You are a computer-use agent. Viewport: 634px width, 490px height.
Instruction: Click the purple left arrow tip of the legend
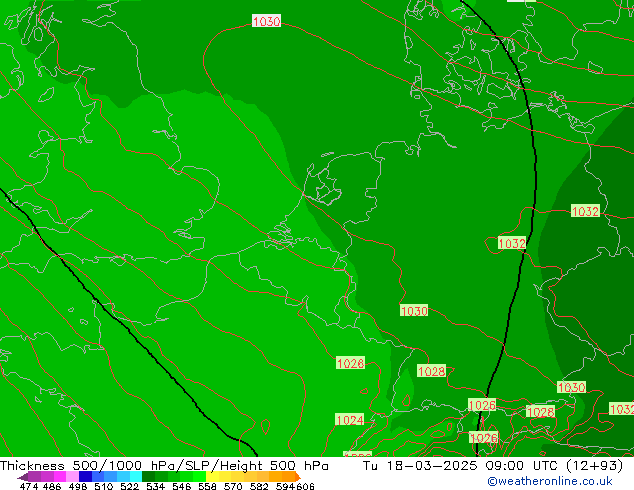pyautogui.click(x=22, y=477)
